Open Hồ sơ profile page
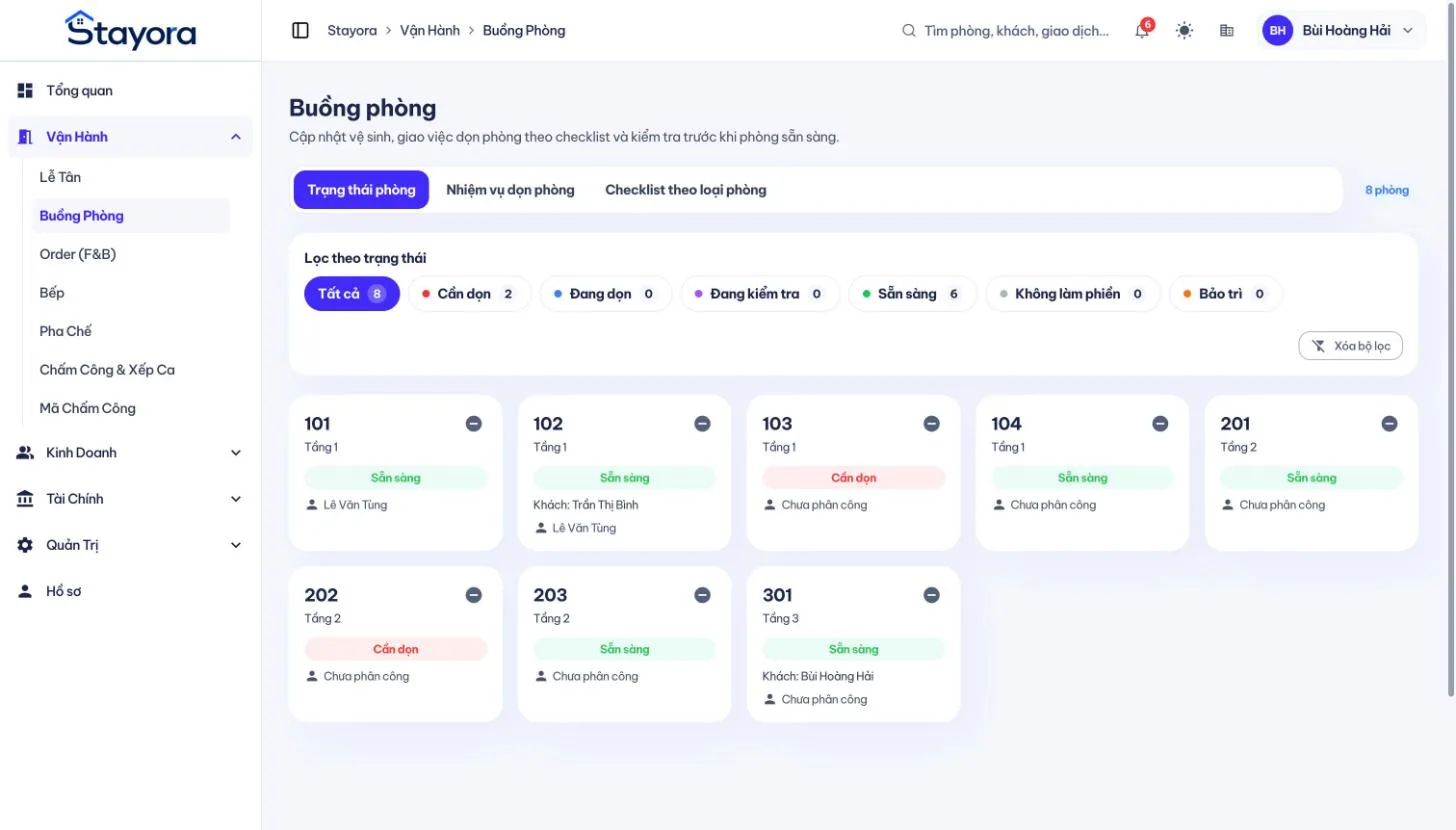Image resolution: width=1456 pixels, height=830 pixels. [x=130, y=591]
